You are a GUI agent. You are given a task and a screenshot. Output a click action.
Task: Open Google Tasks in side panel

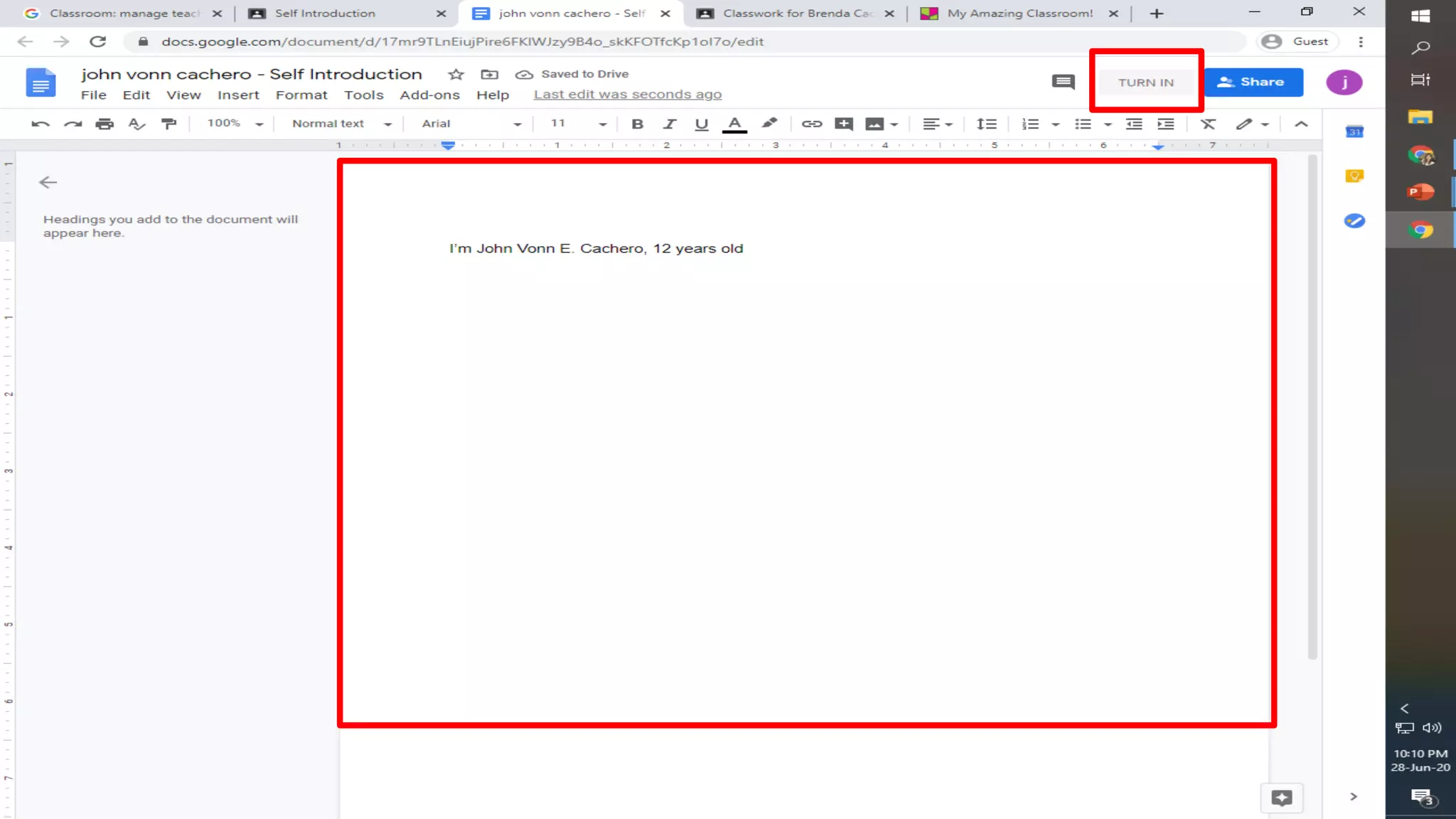click(x=1354, y=220)
